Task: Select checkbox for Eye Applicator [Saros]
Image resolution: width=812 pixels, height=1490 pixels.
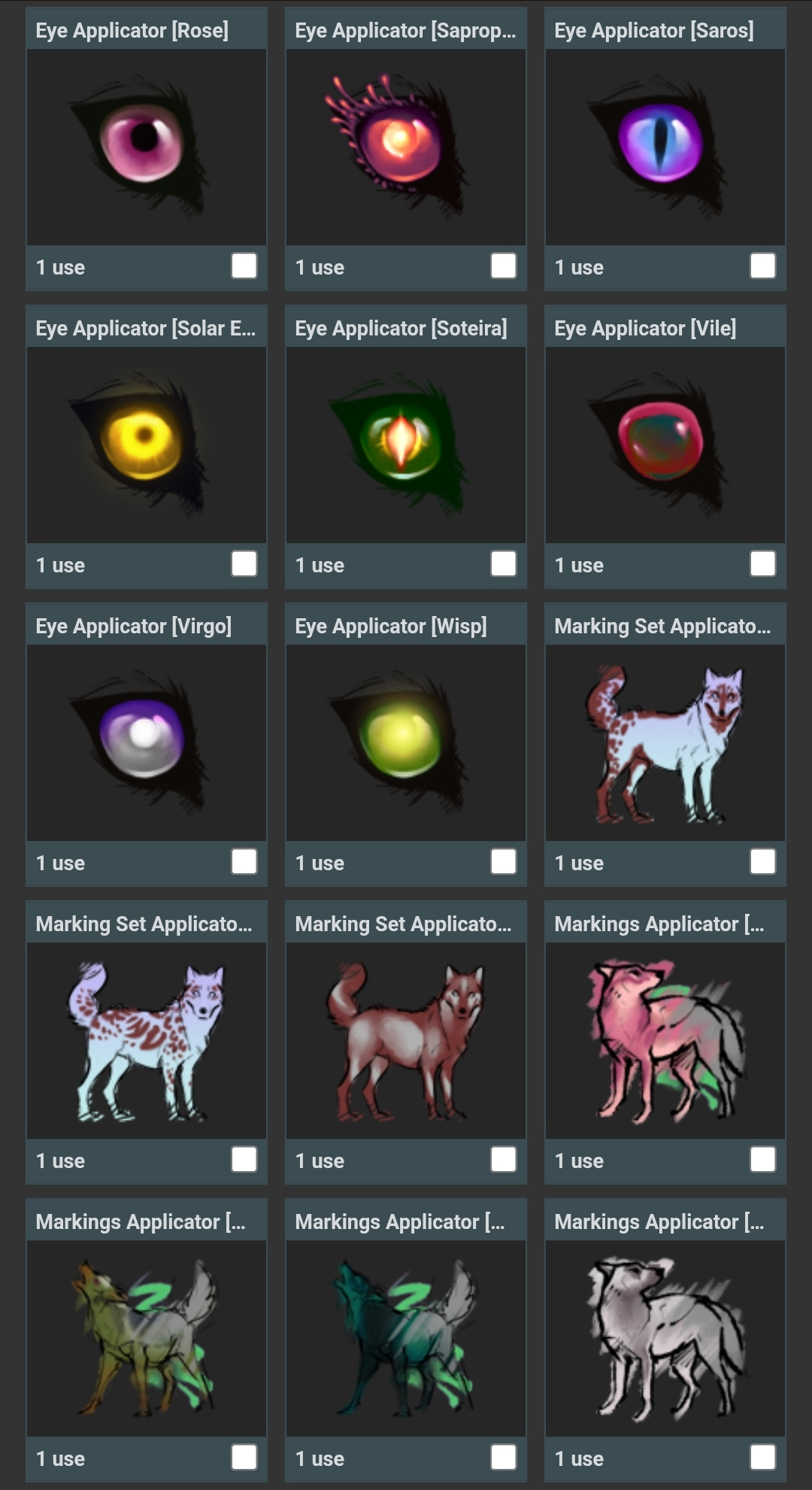Action: tap(763, 266)
